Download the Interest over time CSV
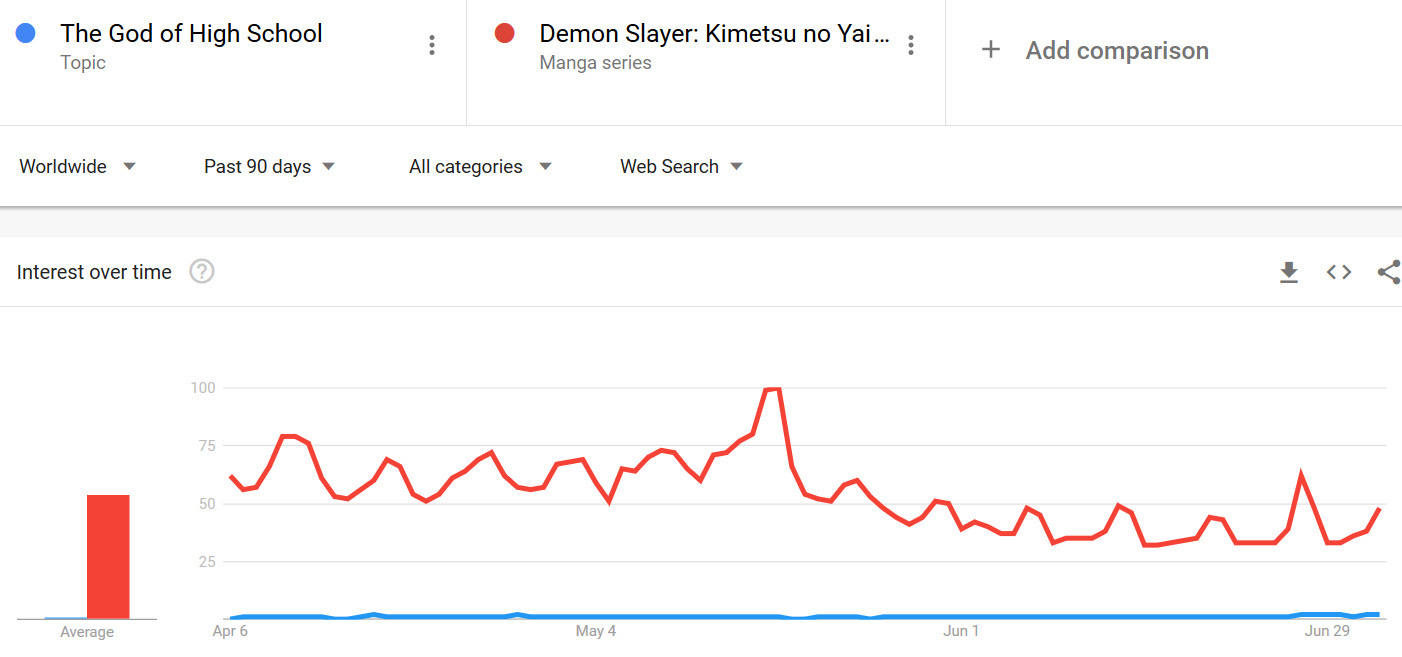 1289,272
